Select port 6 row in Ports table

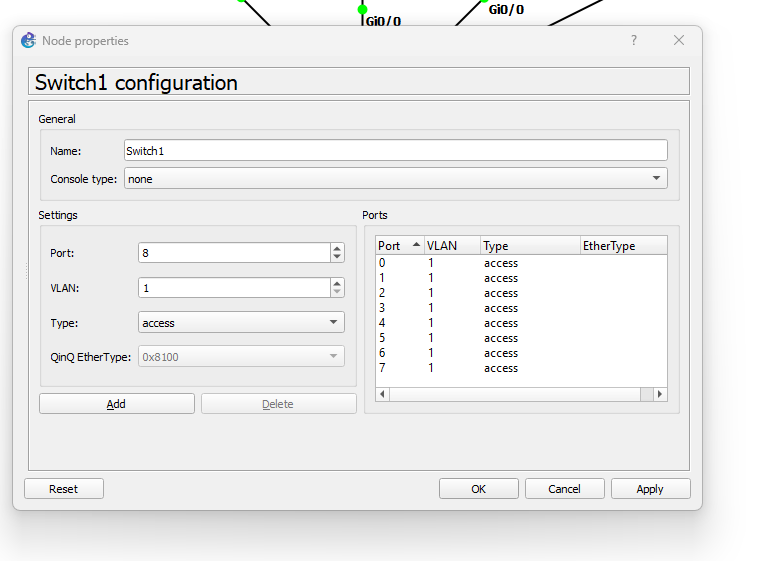coord(521,353)
